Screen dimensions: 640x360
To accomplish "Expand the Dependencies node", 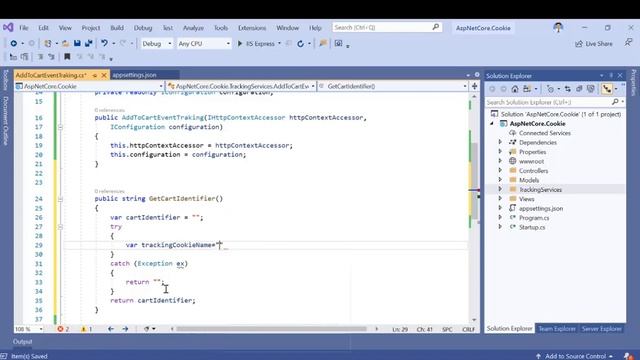I will coord(500,142).
